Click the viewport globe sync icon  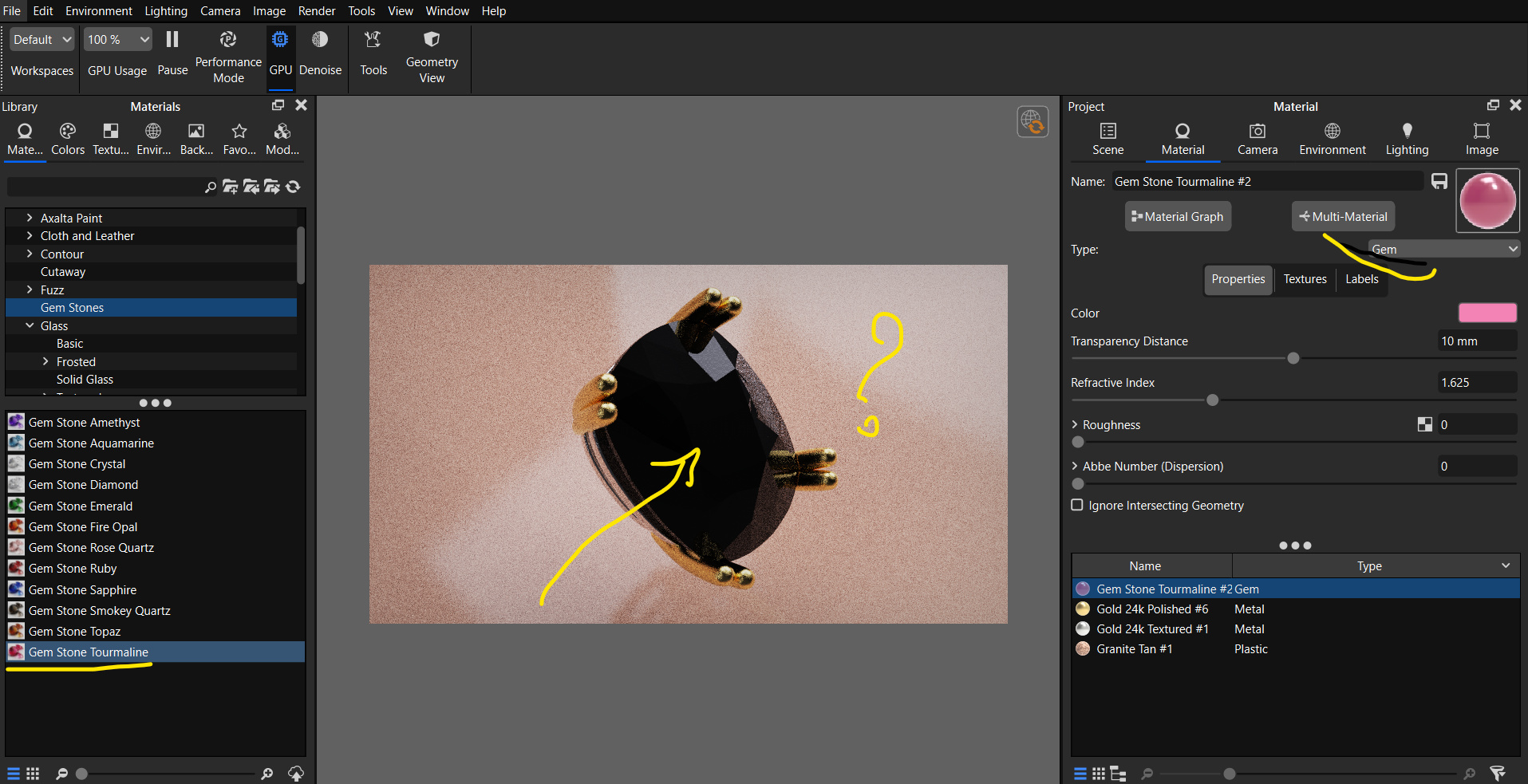coord(1032,122)
